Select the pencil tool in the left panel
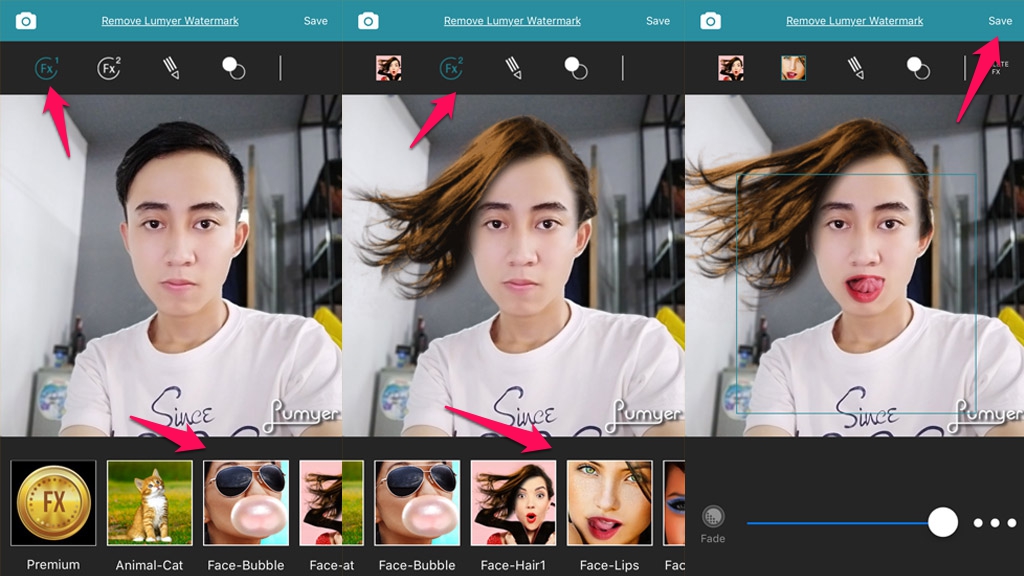This screenshot has height=576, width=1024. pos(170,68)
